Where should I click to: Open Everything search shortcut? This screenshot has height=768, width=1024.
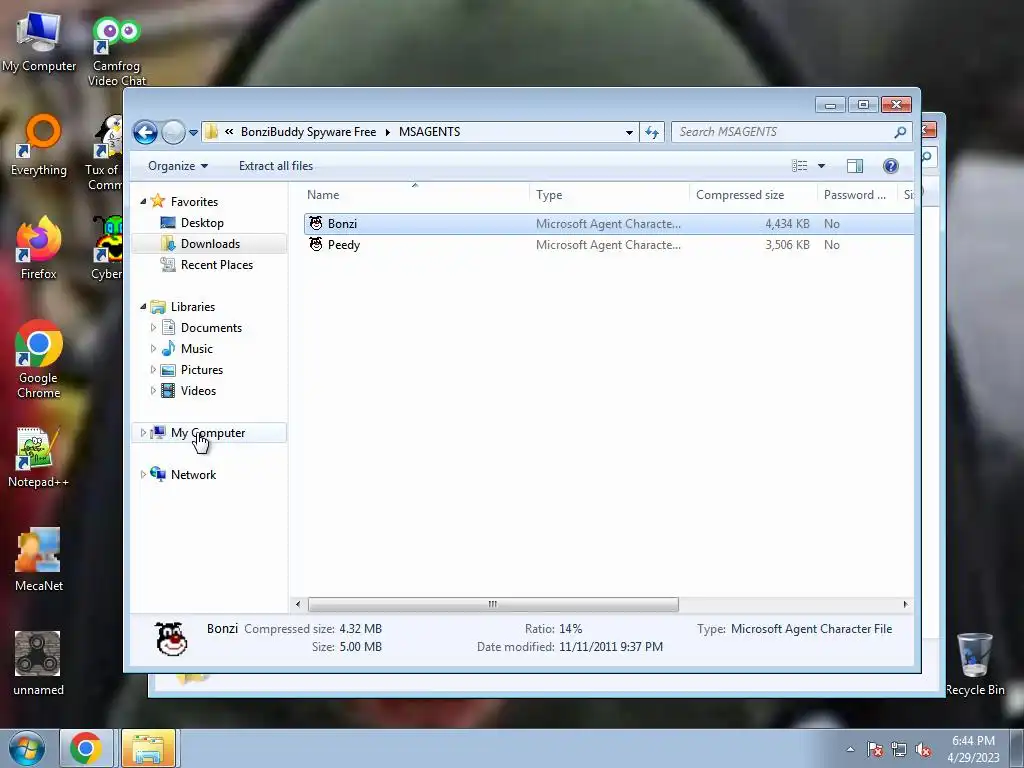tap(39, 146)
